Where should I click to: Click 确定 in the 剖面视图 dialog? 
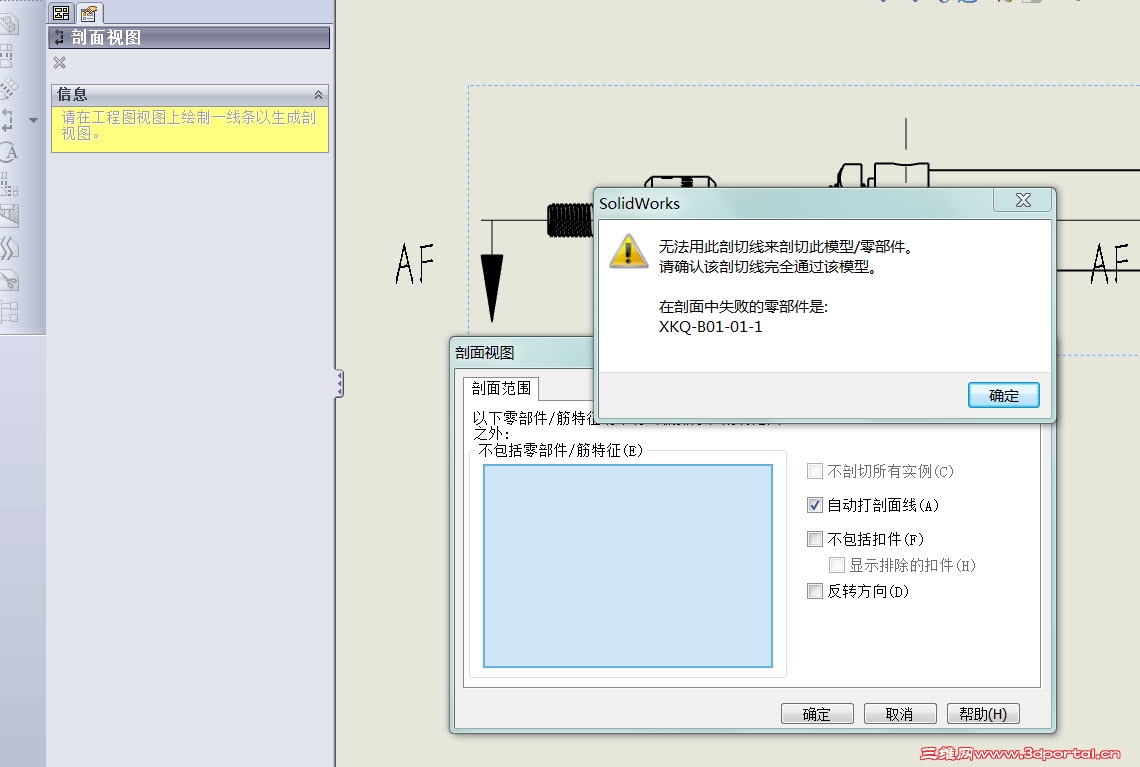[x=817, y=714]
